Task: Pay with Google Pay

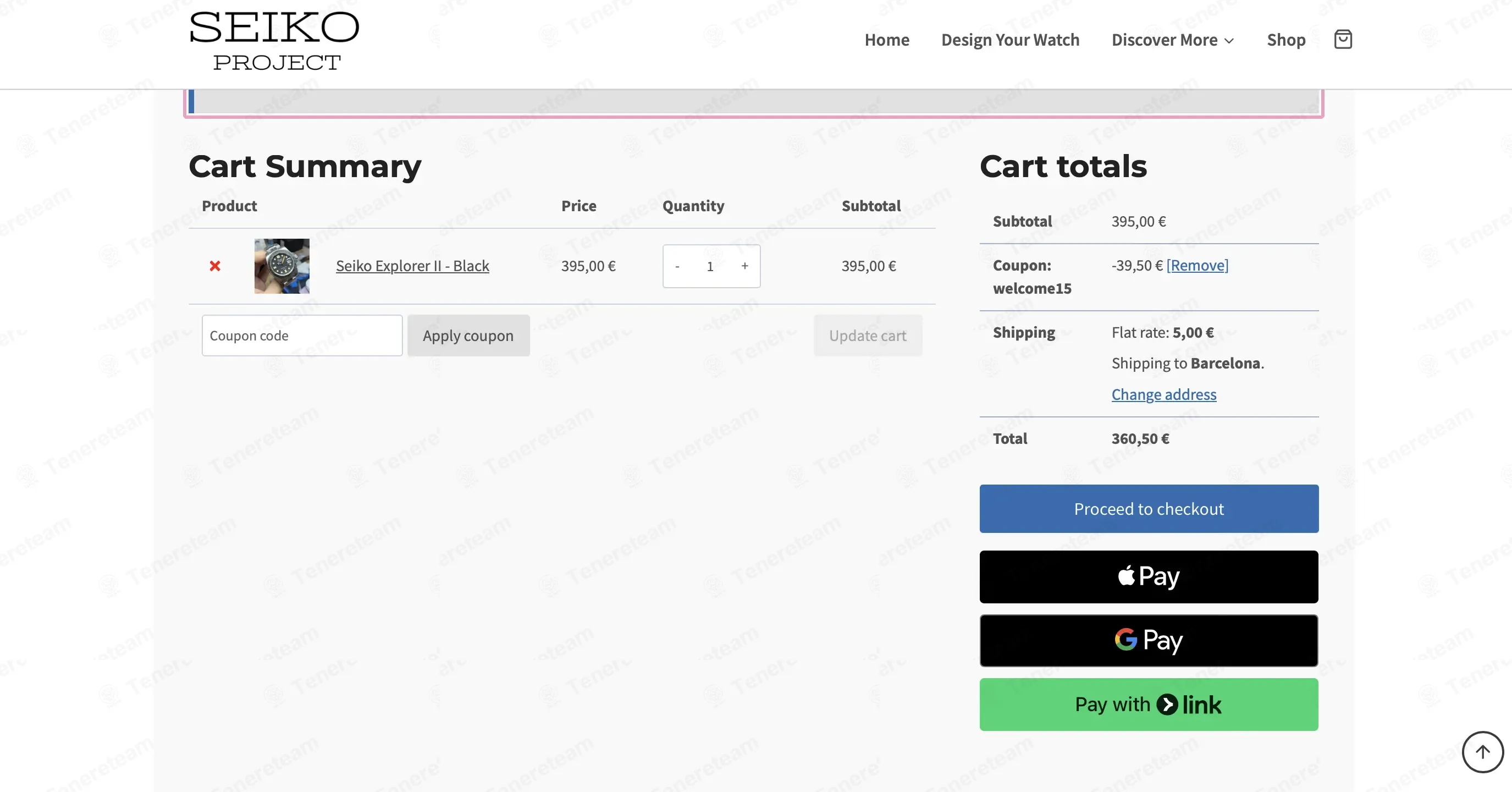Action: 1149,641
